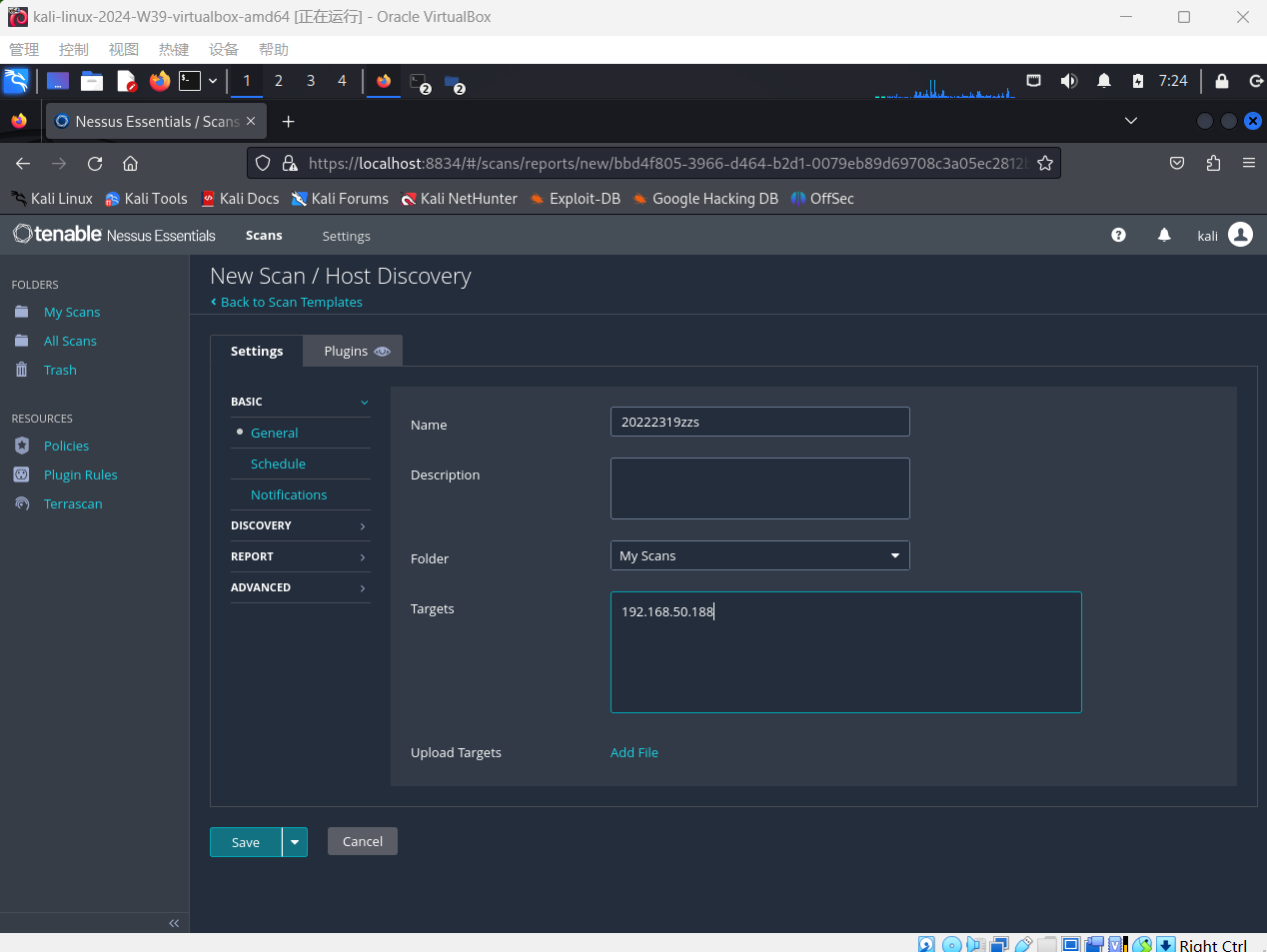Open Nessus notifications bell
The height and width of the screenshot is (952, 1267).
(1164, 235)
